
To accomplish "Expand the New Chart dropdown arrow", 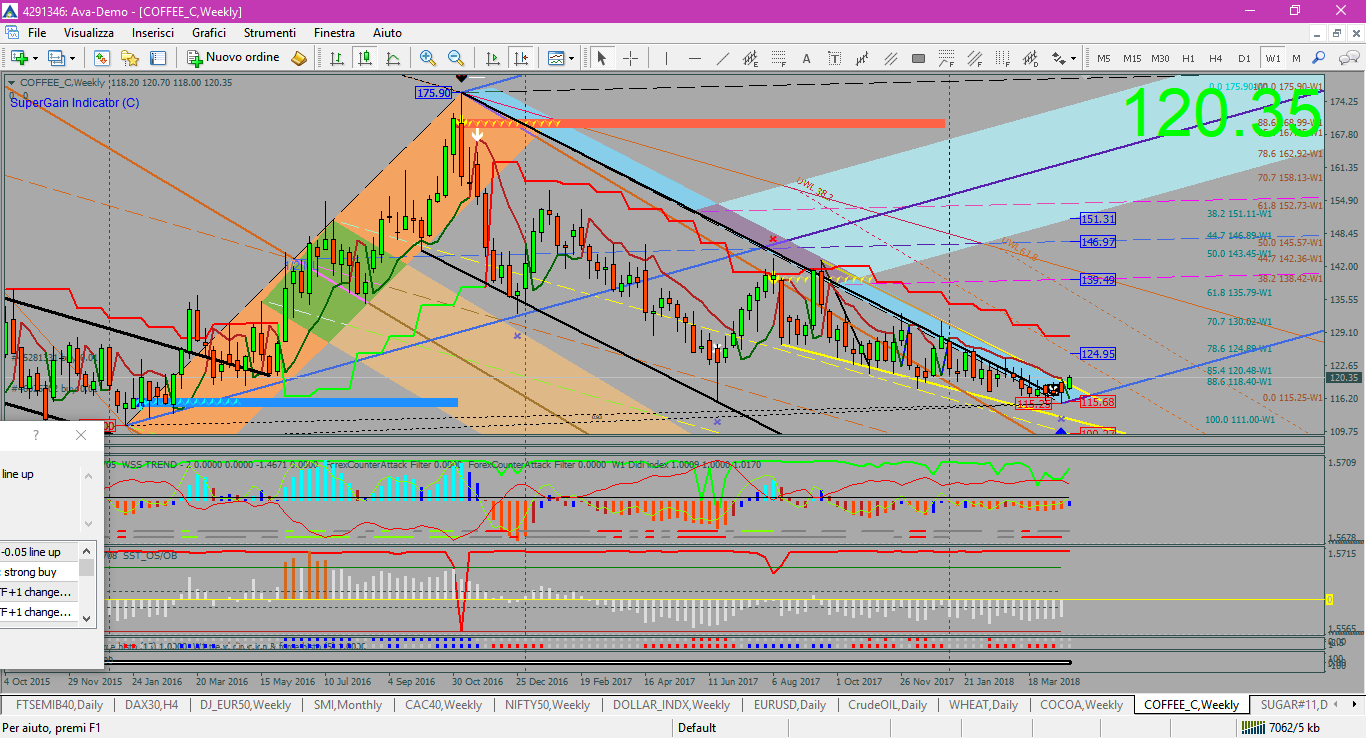I will pyautogui.click(x=36, y=58).
